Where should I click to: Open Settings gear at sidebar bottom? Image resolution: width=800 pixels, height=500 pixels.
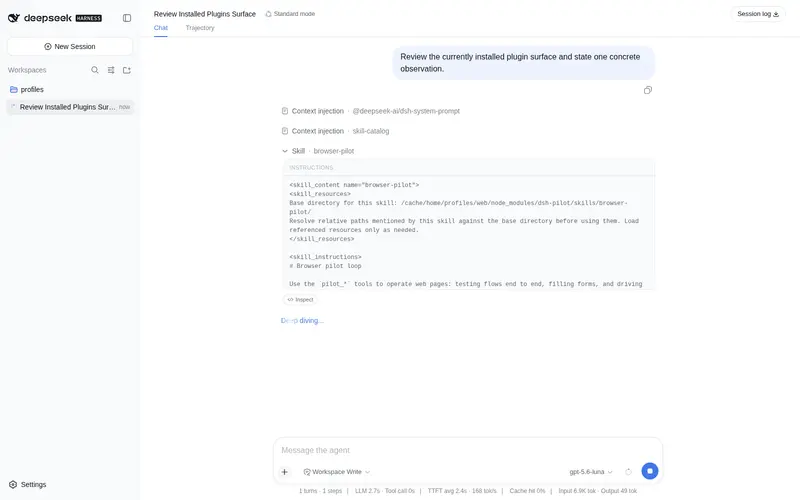28,484
